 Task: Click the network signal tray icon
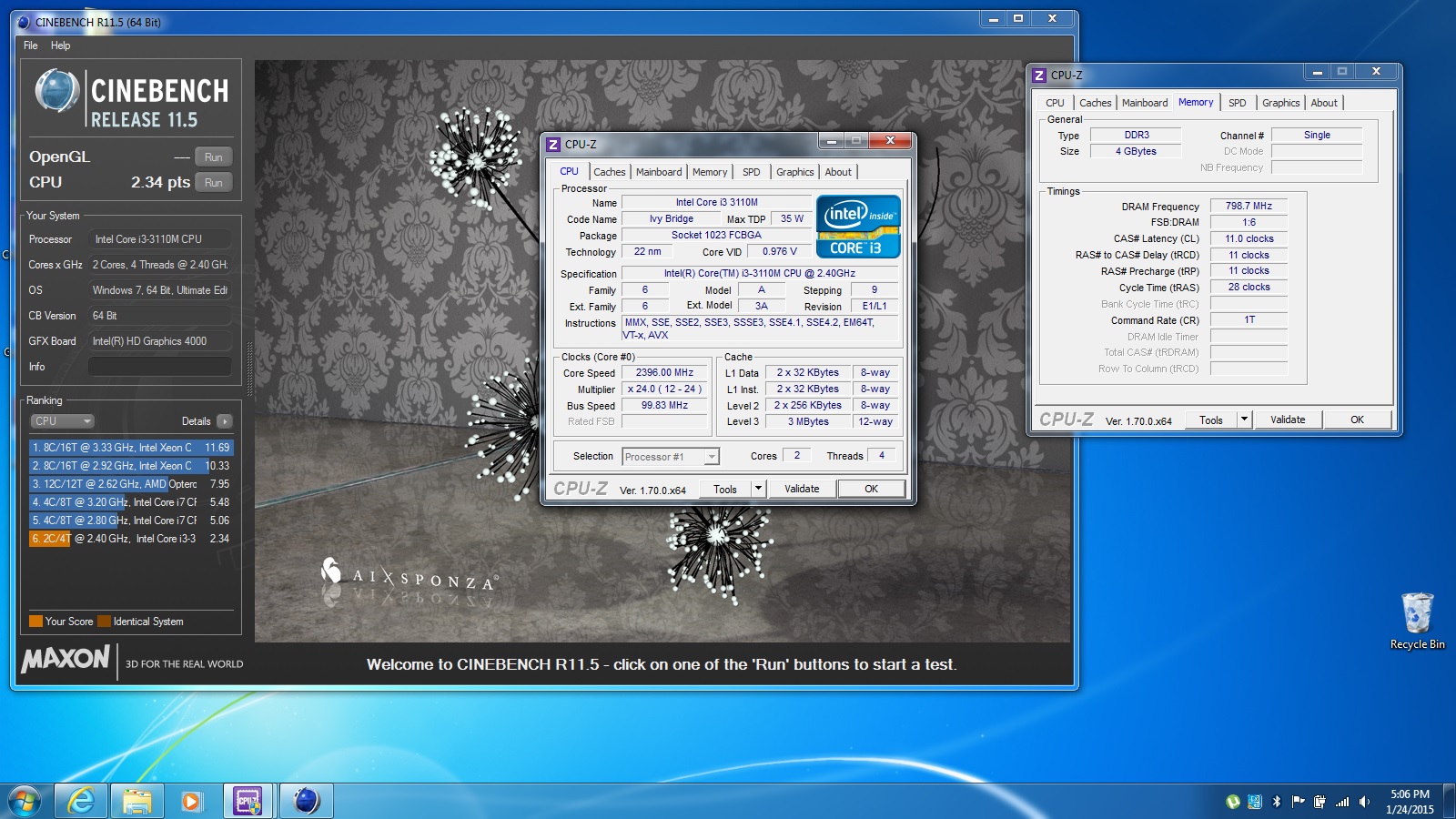[1342, 802]
